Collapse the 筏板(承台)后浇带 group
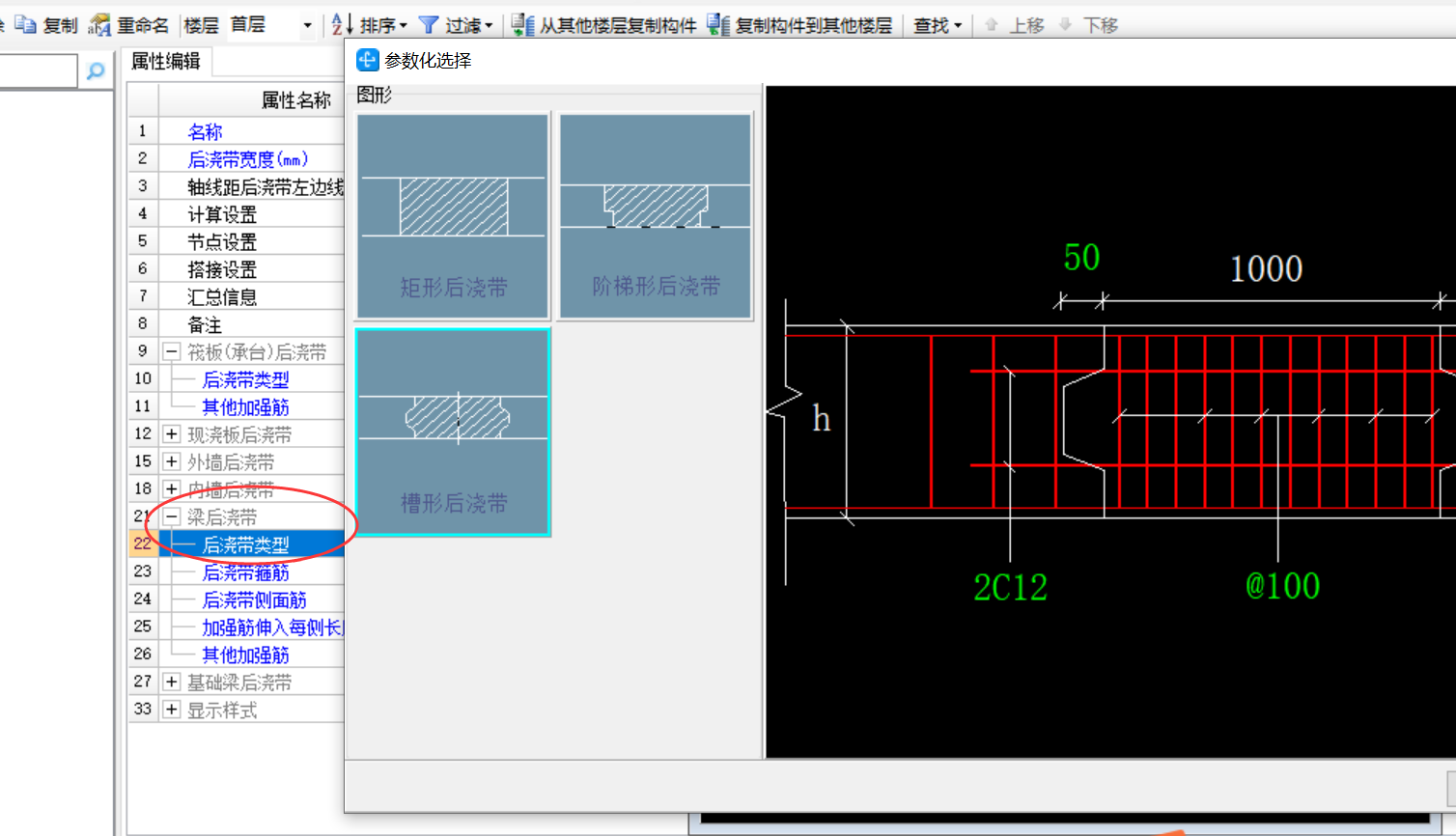 (172, 352)
